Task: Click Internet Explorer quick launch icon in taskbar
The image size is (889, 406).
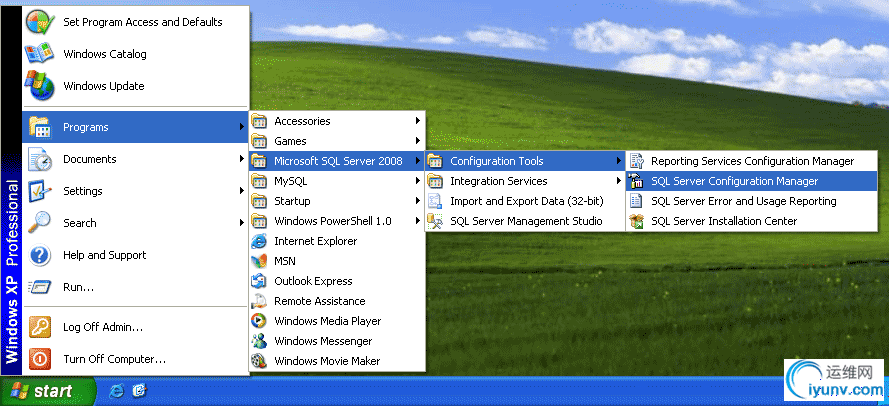Action: click(x=117, y=391)
